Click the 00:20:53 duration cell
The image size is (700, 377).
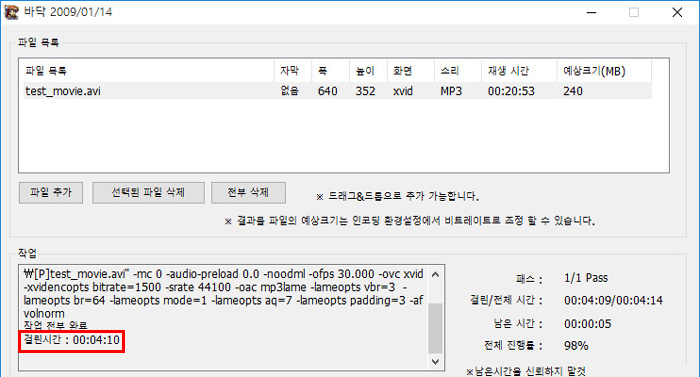pyautogui.click(x=511, y=91)
